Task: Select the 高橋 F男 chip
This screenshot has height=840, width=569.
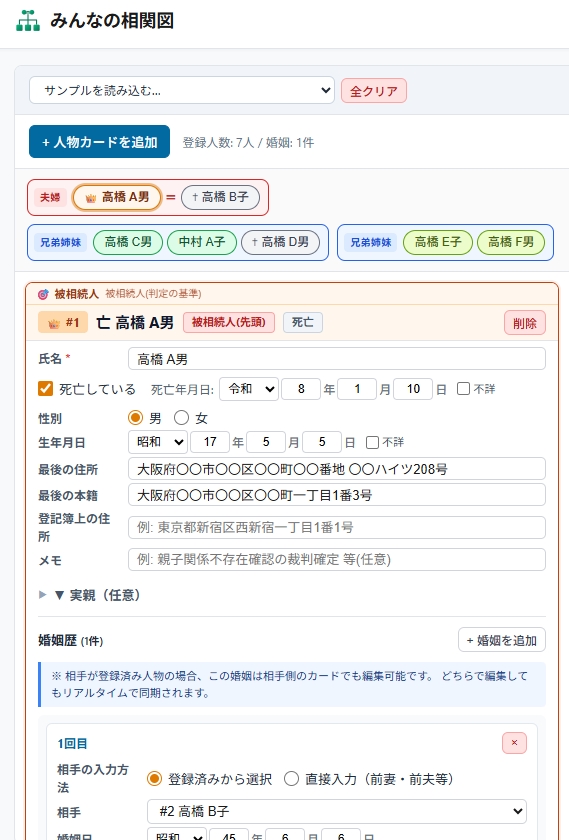Action: [x=511, y=242]
